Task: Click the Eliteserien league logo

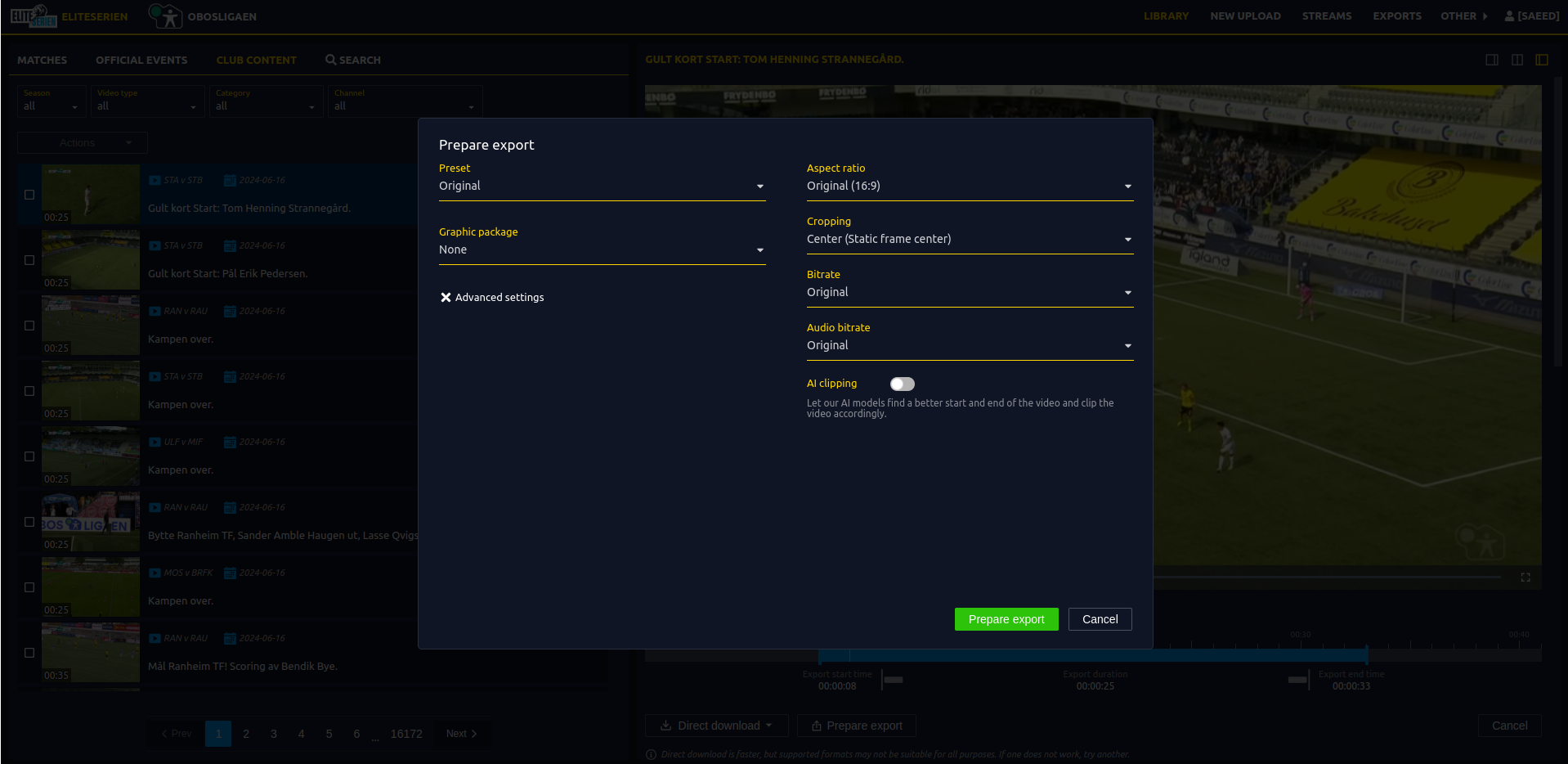Action: click(x=33, y=15)
